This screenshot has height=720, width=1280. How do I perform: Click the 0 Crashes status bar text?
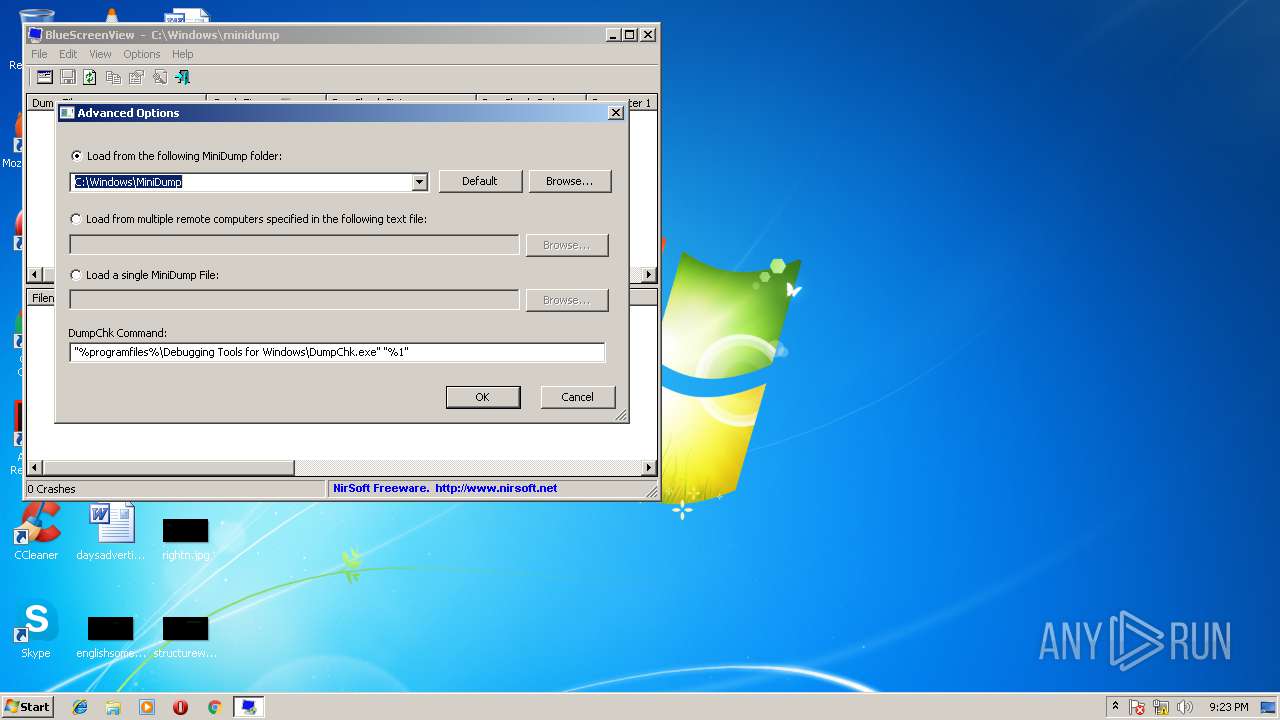(x=51, y=489)
